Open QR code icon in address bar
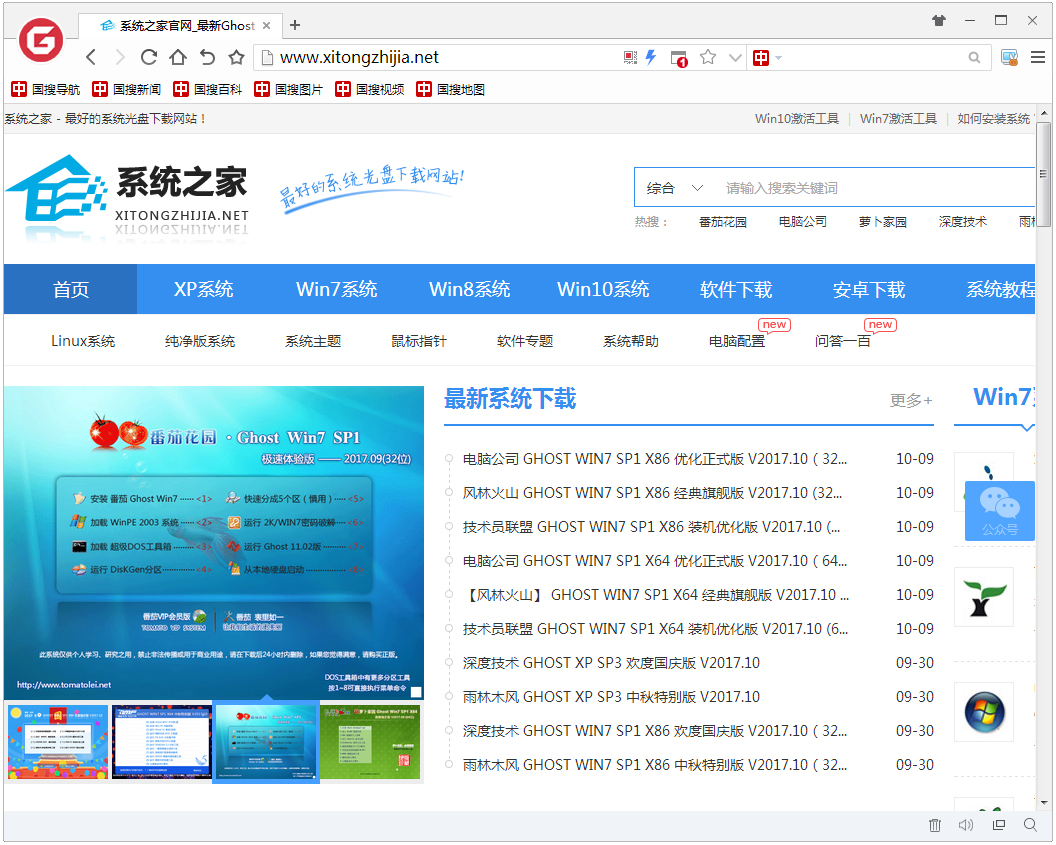Image resolution: width=1056 pixels, height=845 pixels. click(630, 58)
